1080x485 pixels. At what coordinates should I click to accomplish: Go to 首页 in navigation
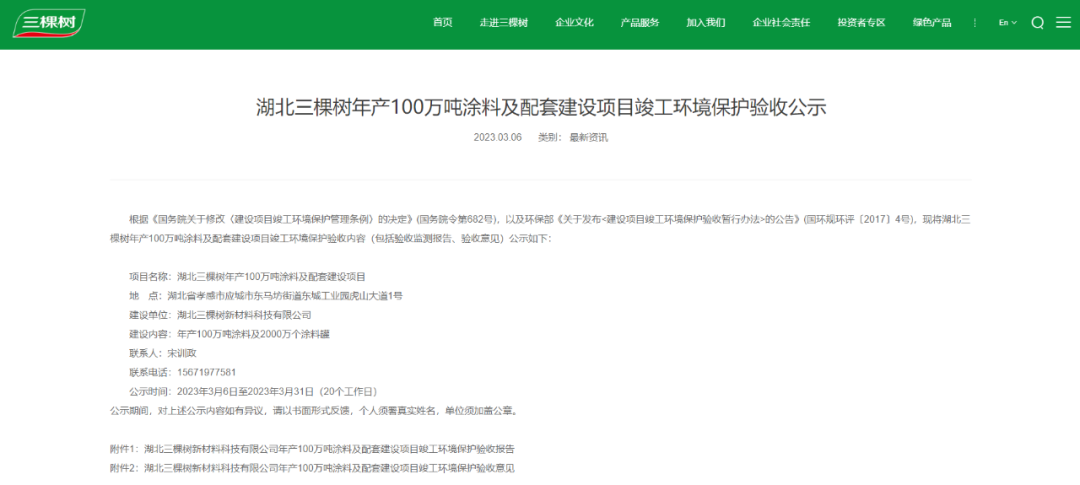[442, 23]
